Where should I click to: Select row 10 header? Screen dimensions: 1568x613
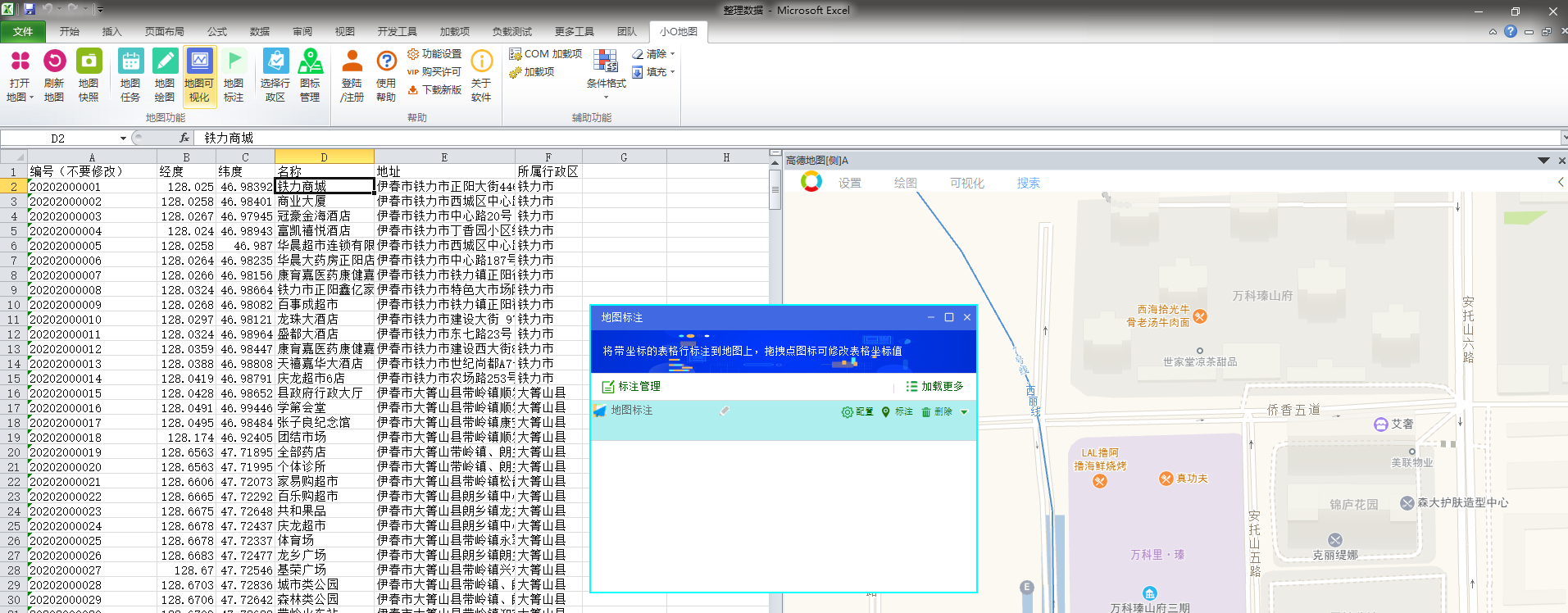pos(14,305)
